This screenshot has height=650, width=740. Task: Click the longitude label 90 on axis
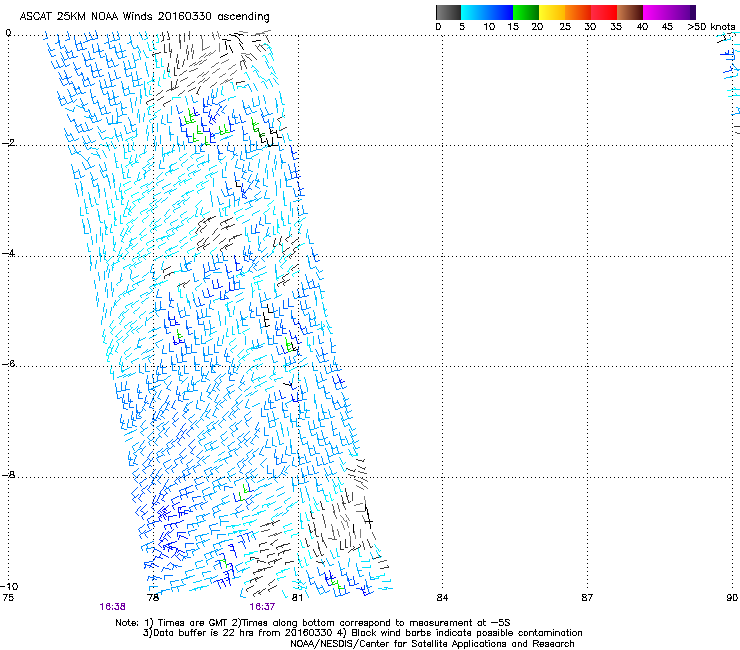(732, 598)
